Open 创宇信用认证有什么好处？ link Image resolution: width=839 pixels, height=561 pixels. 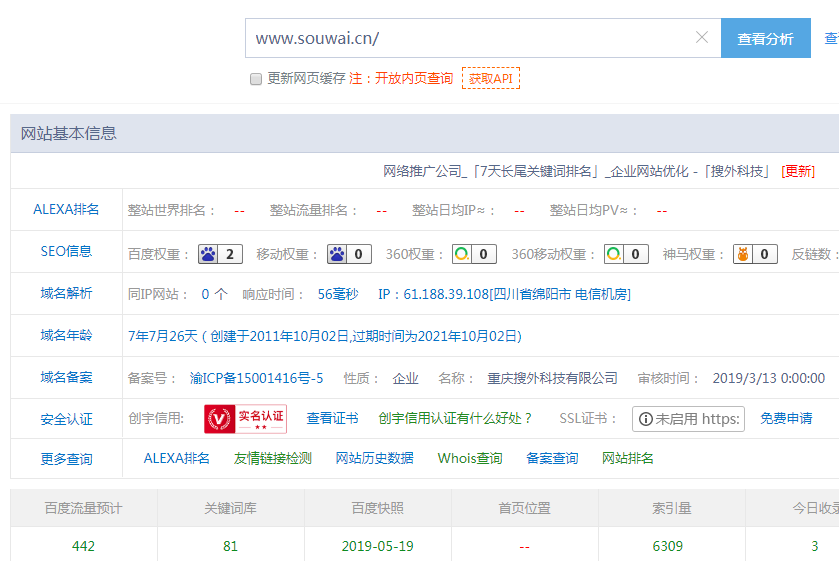point(455,418)
